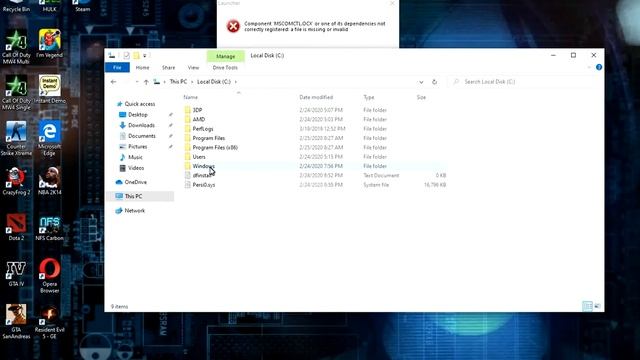Launch Opera Browser desktop icon
Screen dimensions: 640x360
pos(49,276)
